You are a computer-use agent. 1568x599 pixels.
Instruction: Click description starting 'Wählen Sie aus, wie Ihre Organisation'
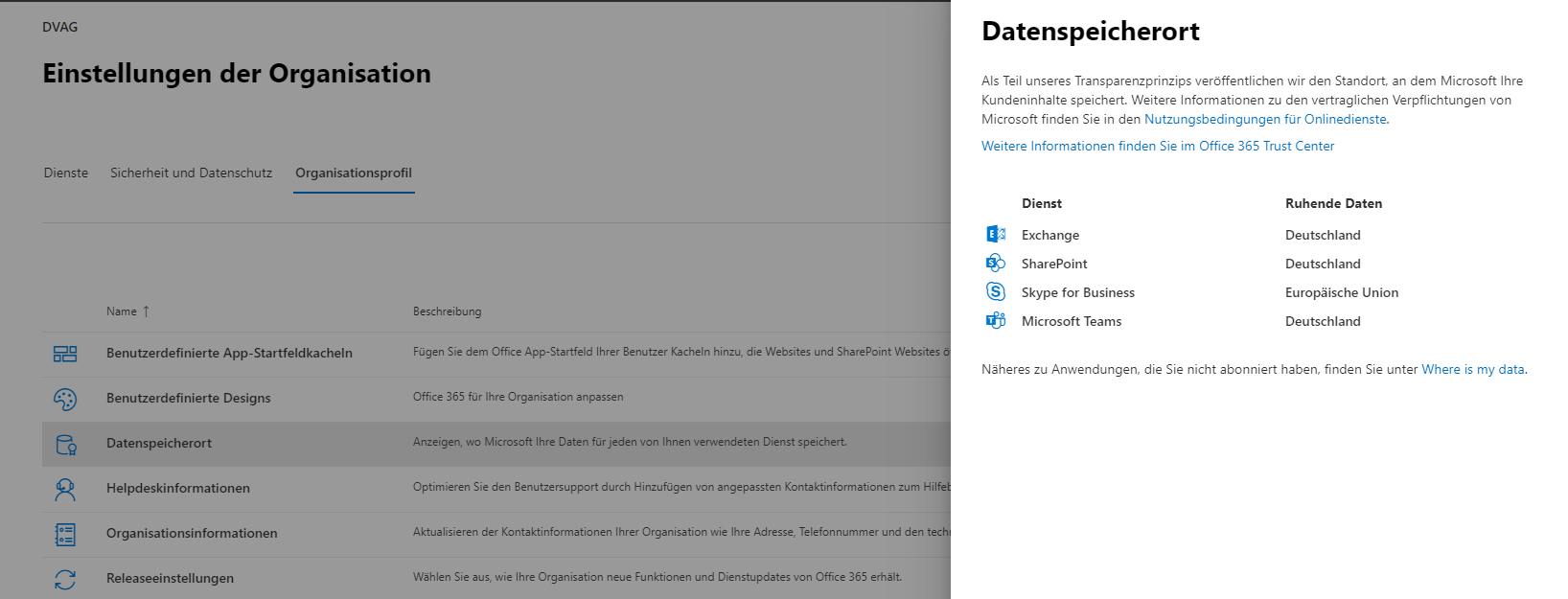pyautogui.click(x=657, y=578)
